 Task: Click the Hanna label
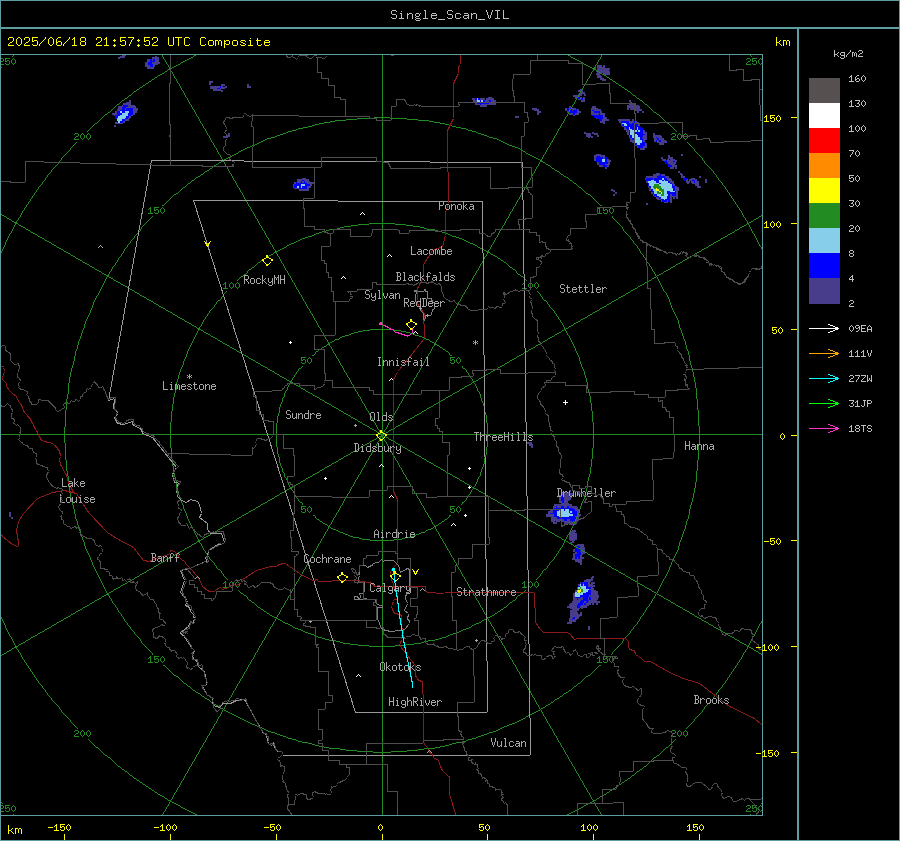point(699,446)
